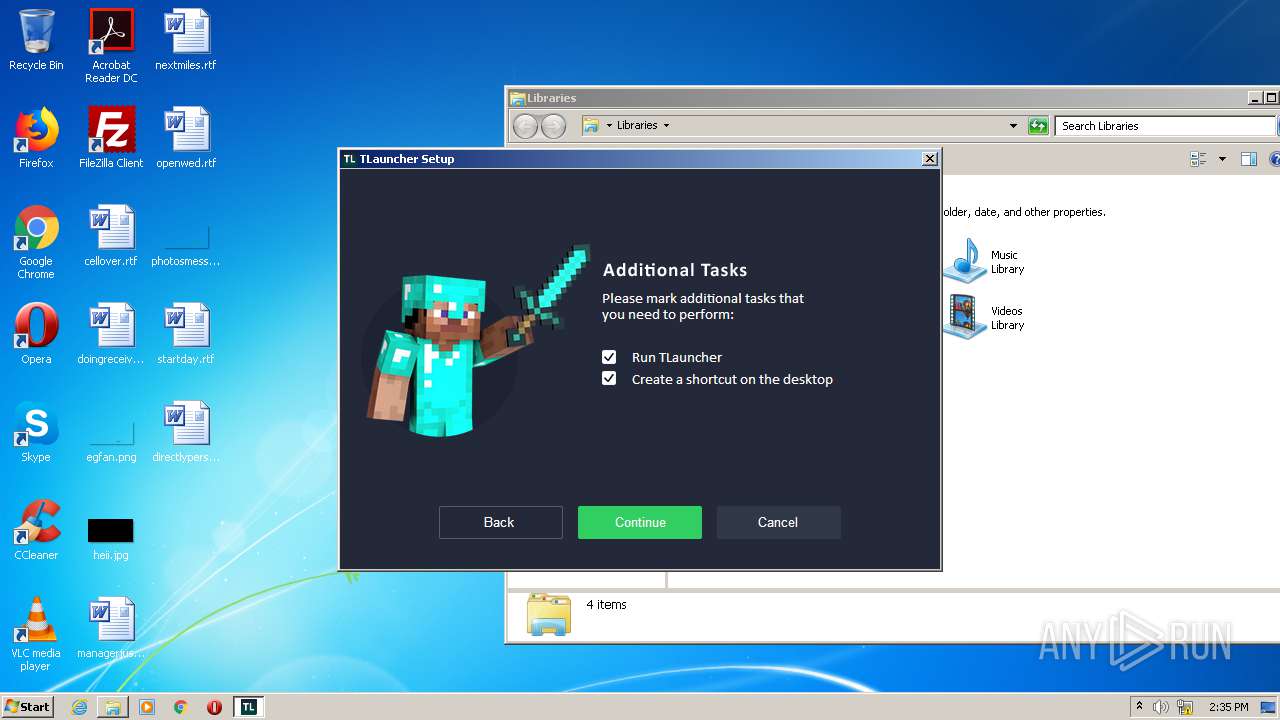Select the Google Chrome desktop shortcut
The image size is (1280, 720).
(x=36, y=243)
